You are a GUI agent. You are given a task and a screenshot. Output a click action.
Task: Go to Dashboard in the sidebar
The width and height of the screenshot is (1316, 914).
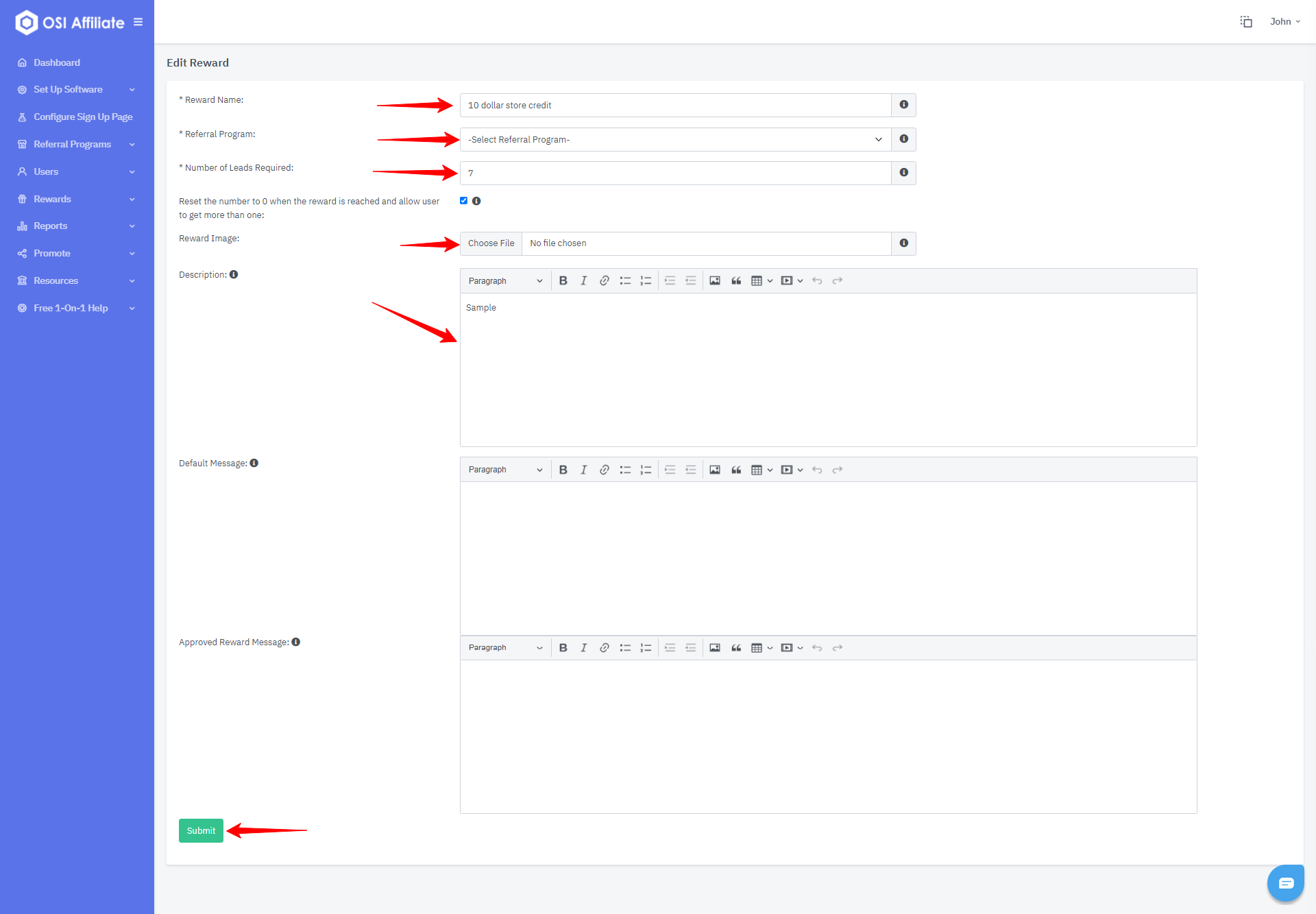coord(57,62)
